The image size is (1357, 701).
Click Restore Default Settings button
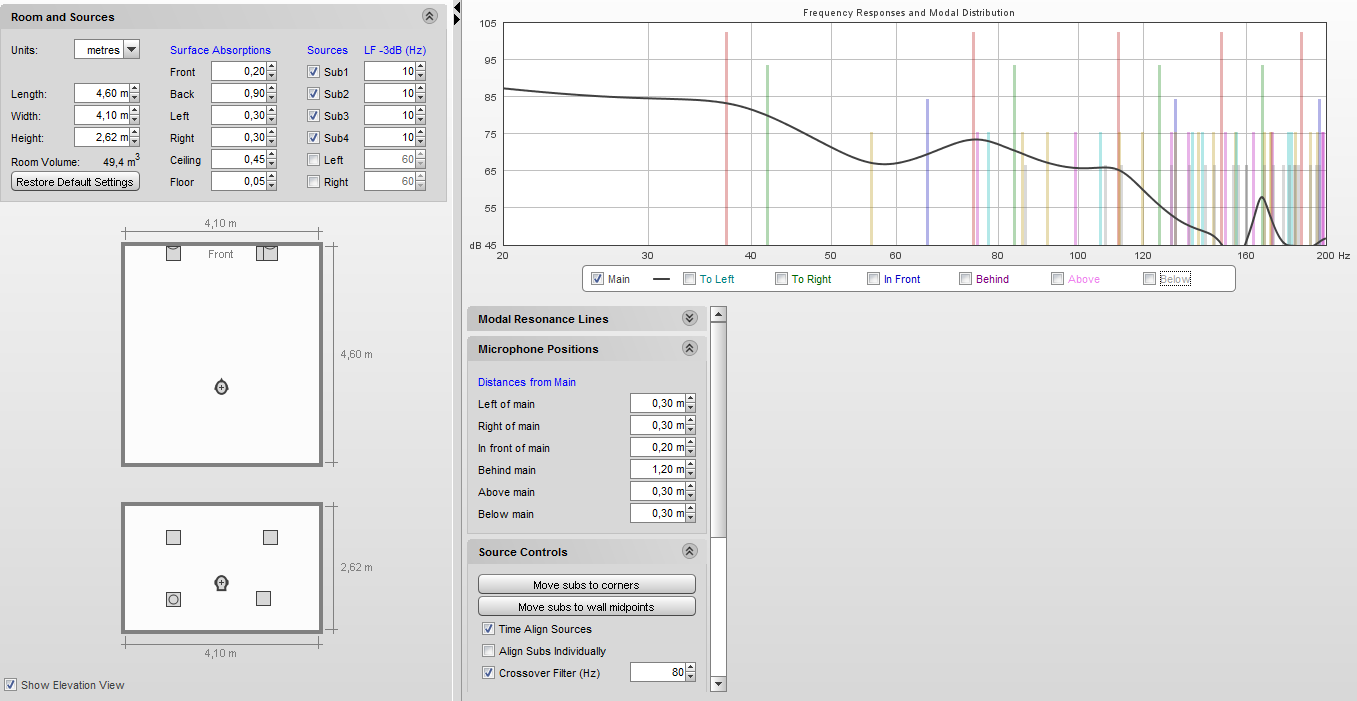[x=75, y=182]
